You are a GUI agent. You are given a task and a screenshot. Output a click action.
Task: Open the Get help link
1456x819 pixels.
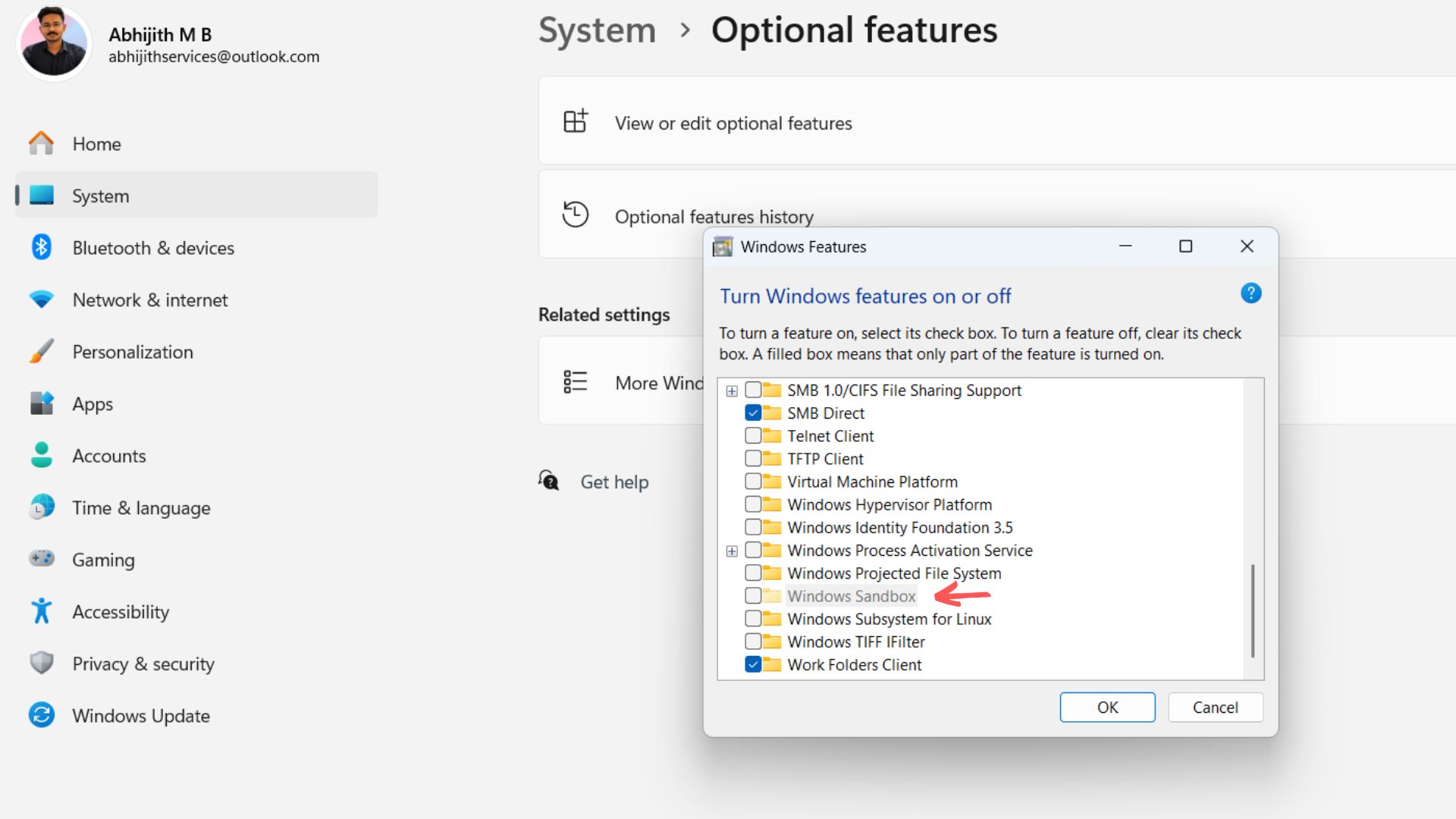tap(613, 482)
